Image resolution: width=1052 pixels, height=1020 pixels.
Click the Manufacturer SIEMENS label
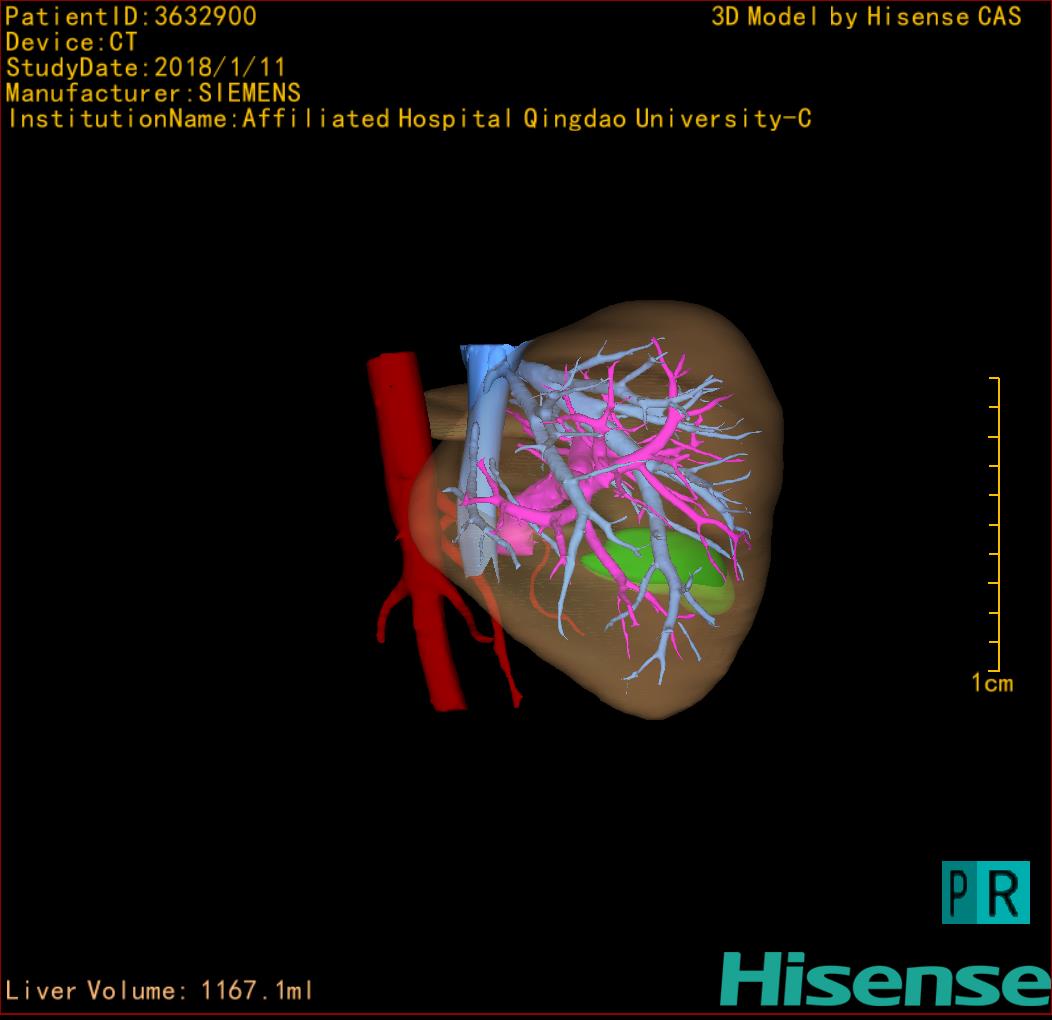click(x=153, y=93)
